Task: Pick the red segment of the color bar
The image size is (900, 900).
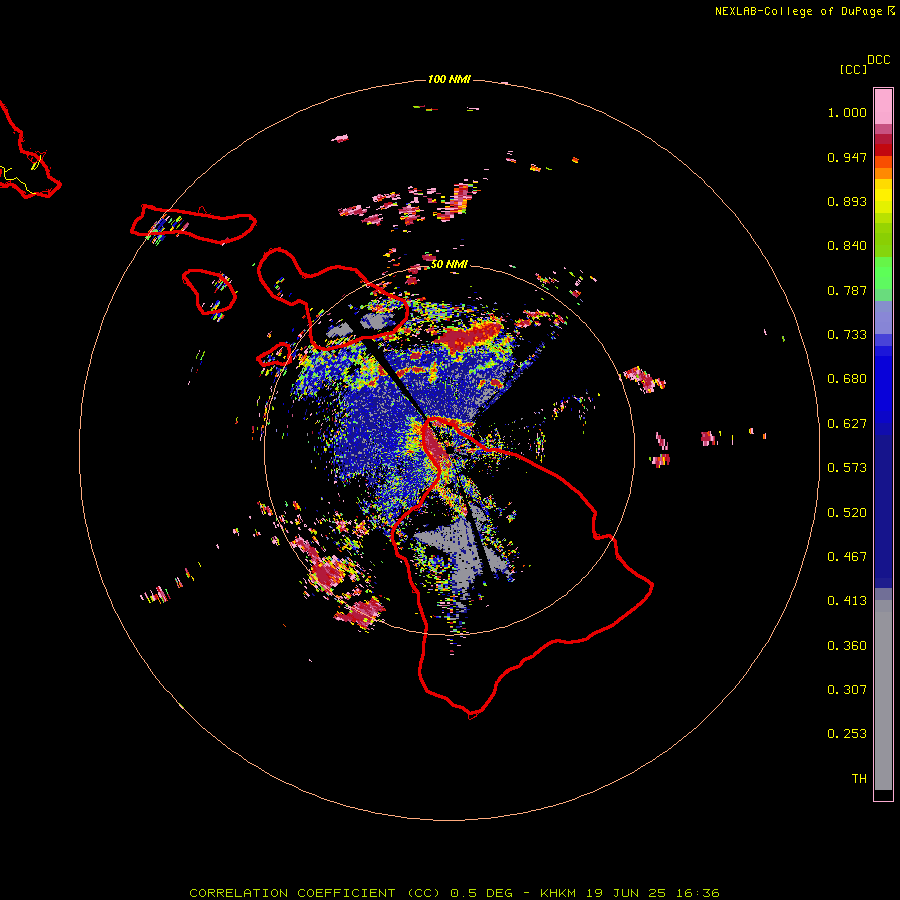Action: point(883,149)
